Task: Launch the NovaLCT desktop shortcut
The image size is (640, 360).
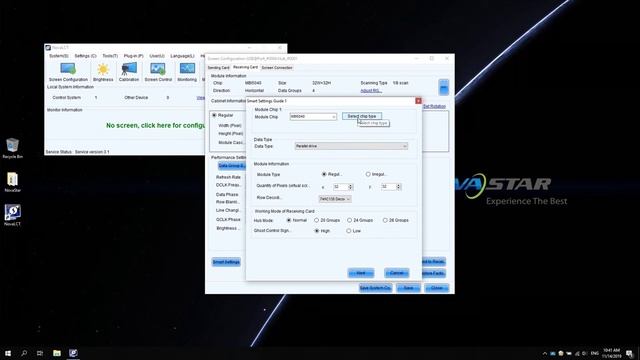Action: pyautogui.click(x=12, y=215)
